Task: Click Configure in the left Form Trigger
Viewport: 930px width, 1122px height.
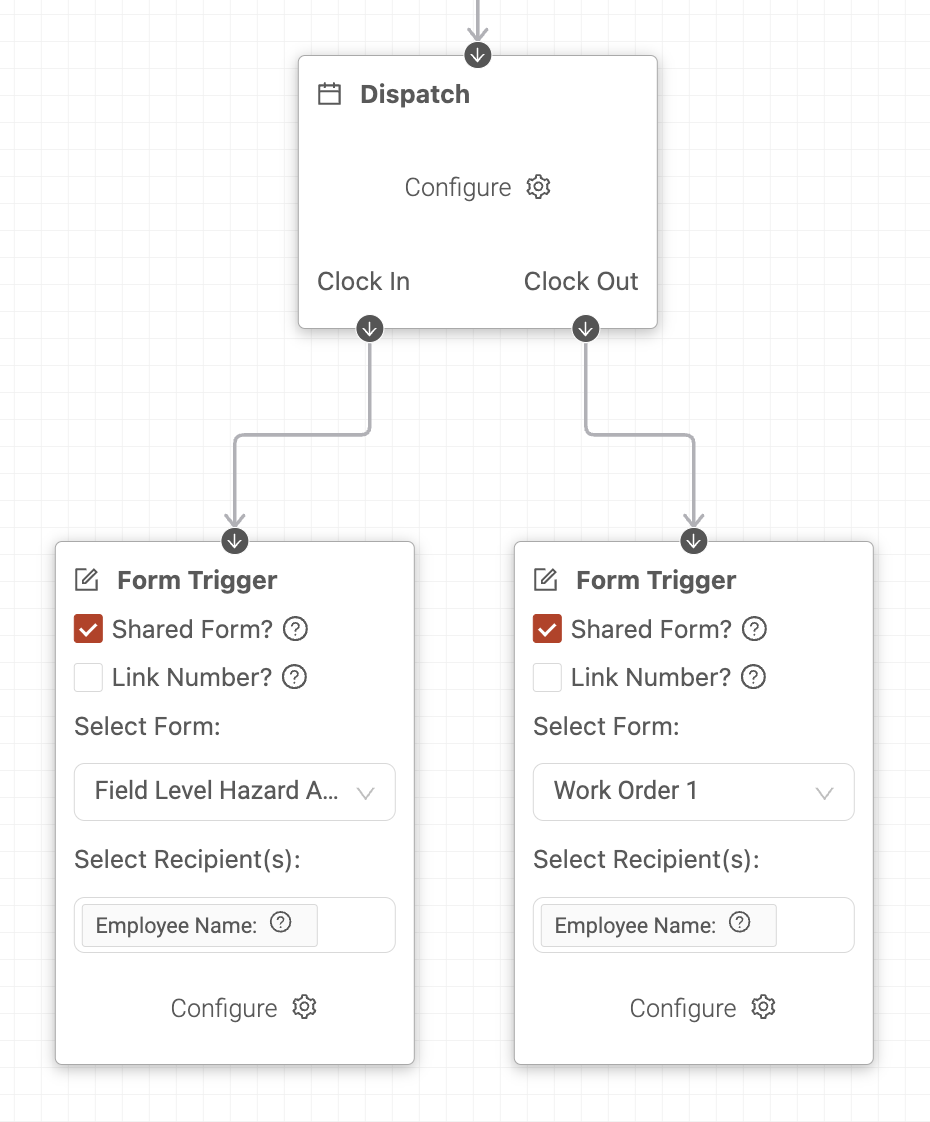Action: point(224,1008)
